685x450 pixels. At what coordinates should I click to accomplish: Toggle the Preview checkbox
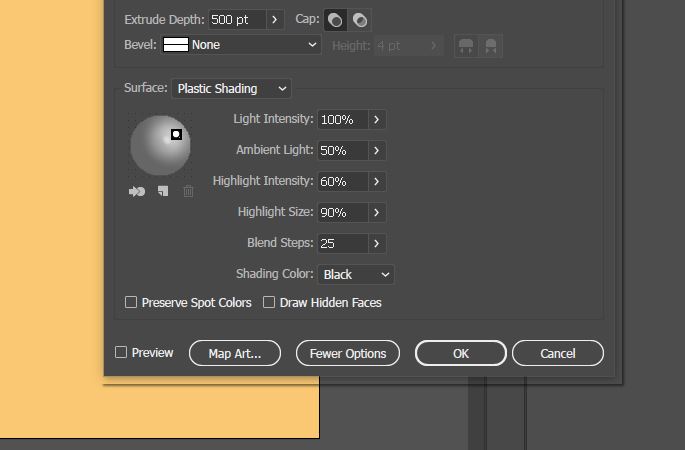pyautogui.click(x=121, y=352)
